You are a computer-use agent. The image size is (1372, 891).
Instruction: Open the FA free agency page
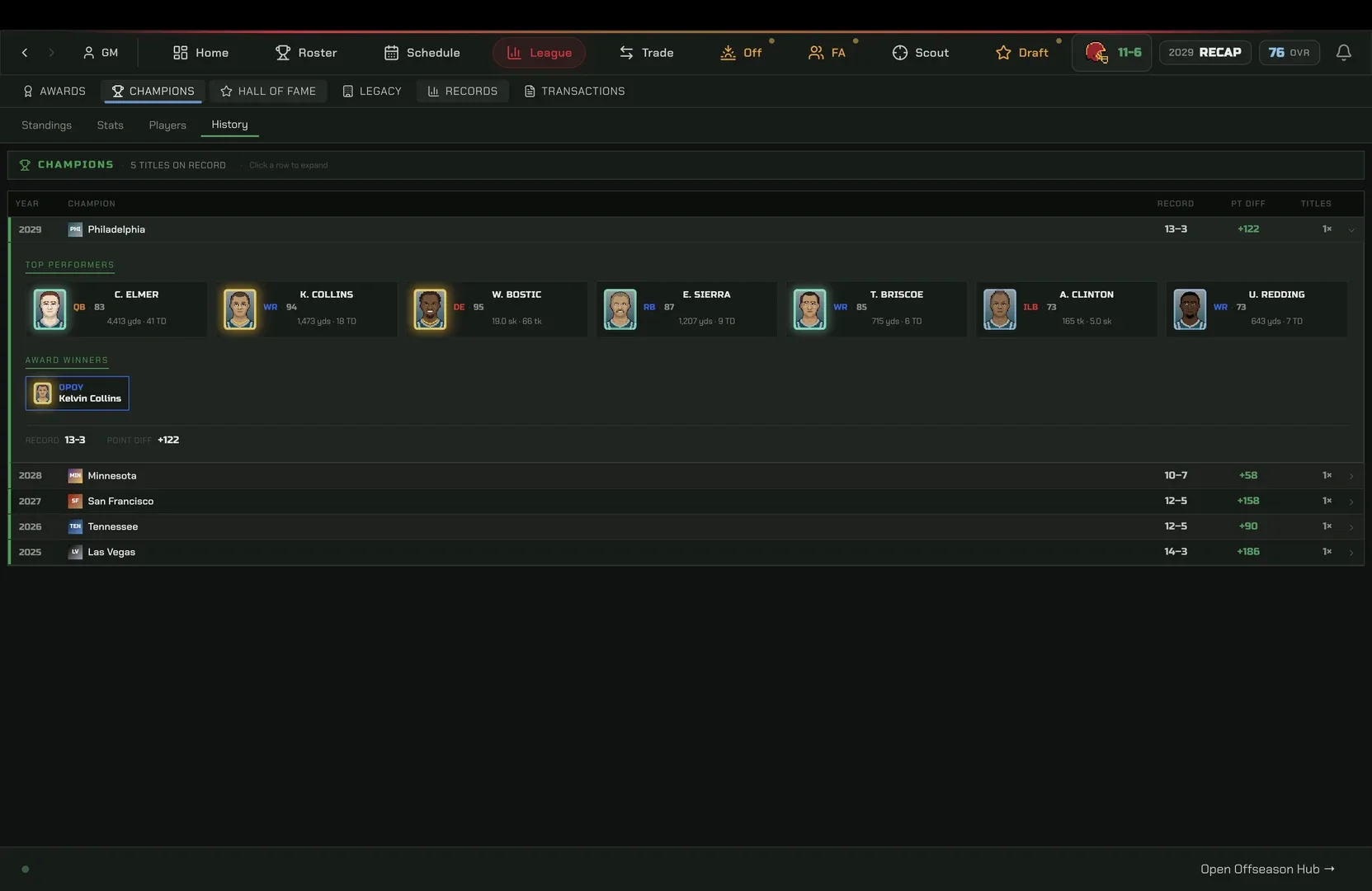[x=827, y=53]
